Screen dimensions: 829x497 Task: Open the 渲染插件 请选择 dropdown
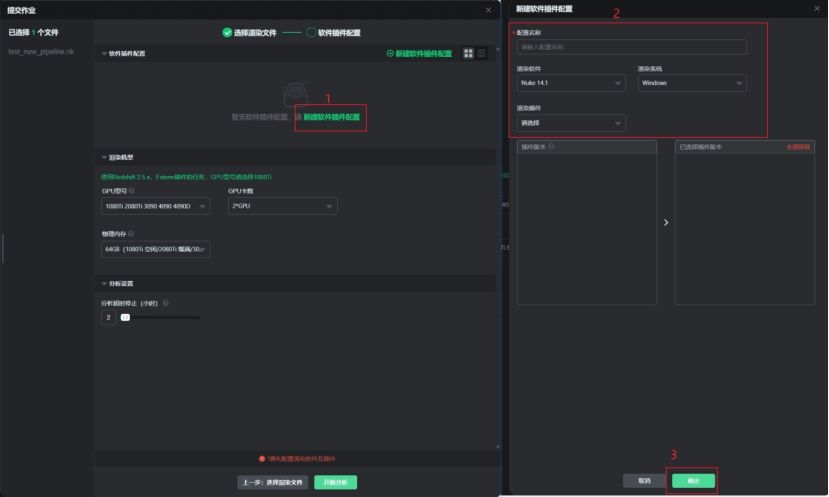(571, 123)
